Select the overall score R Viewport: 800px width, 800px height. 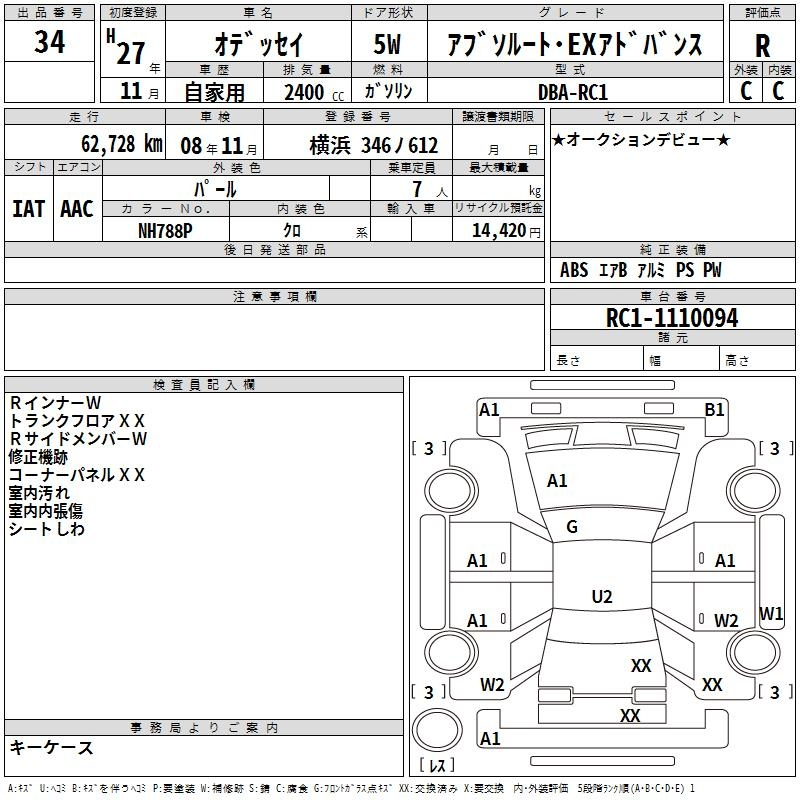click(762, 46)
